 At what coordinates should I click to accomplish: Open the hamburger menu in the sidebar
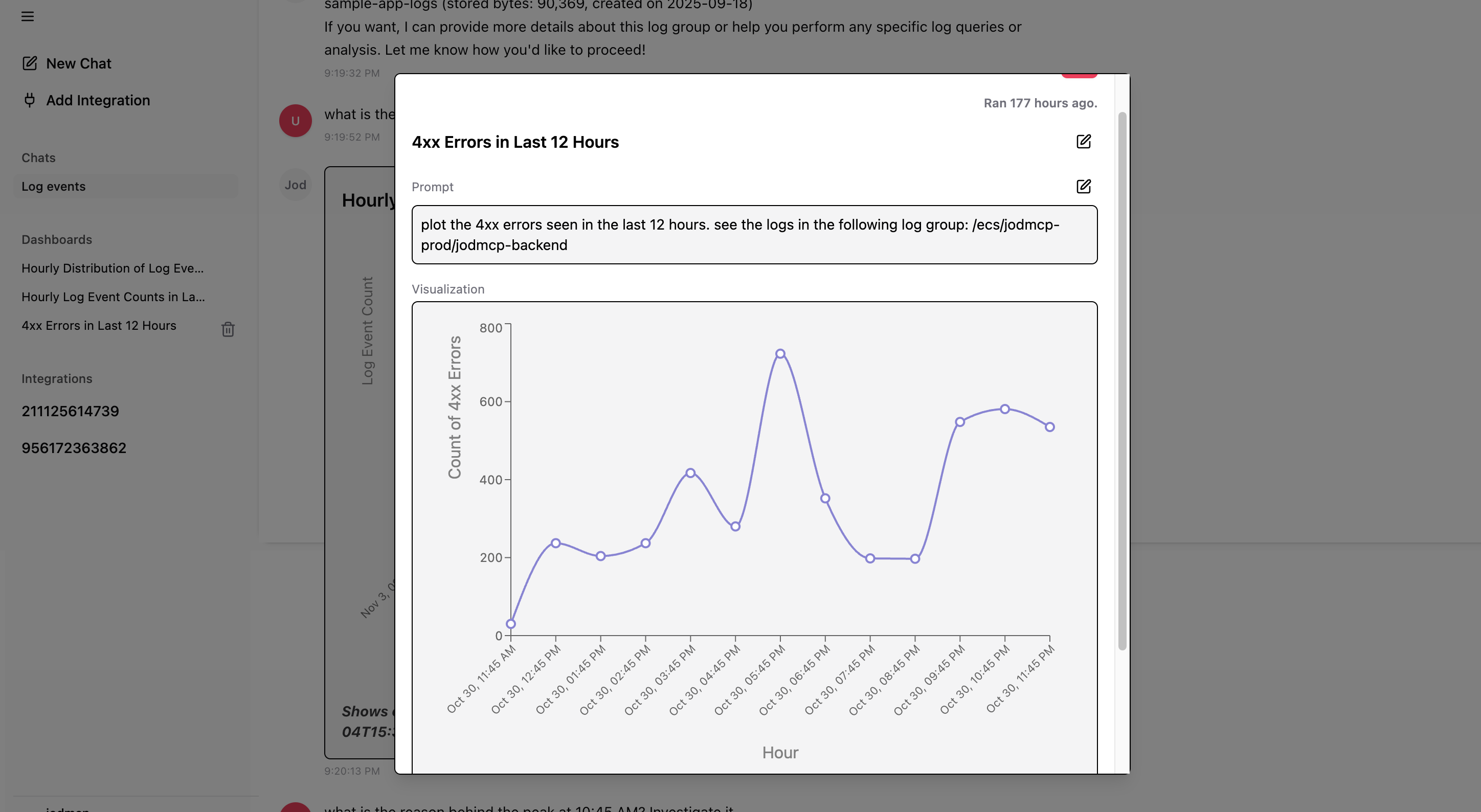pos(28,17)
